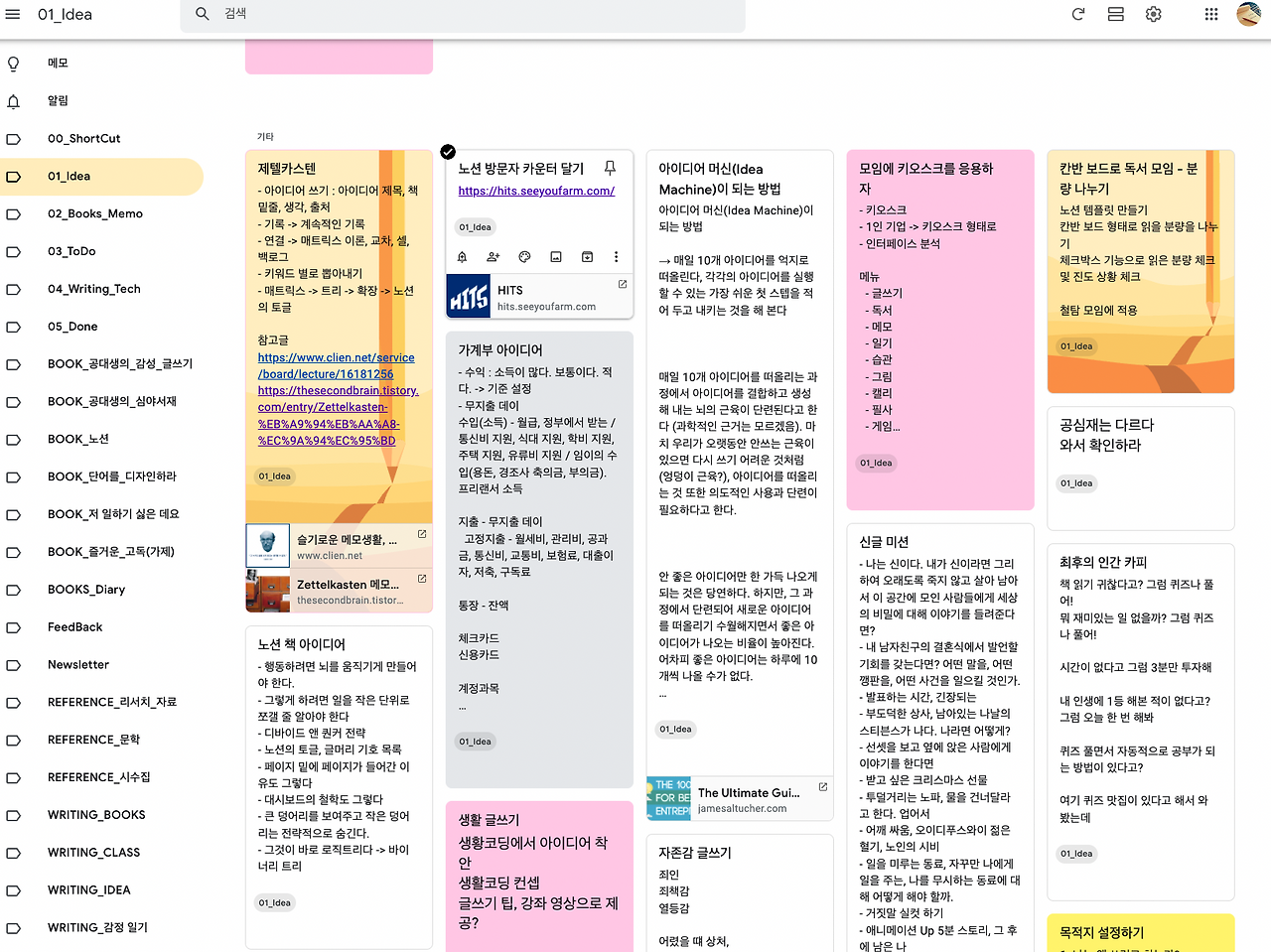Open the Google apps grid
Screen dimensions: 1271x952
point(1211,14)
